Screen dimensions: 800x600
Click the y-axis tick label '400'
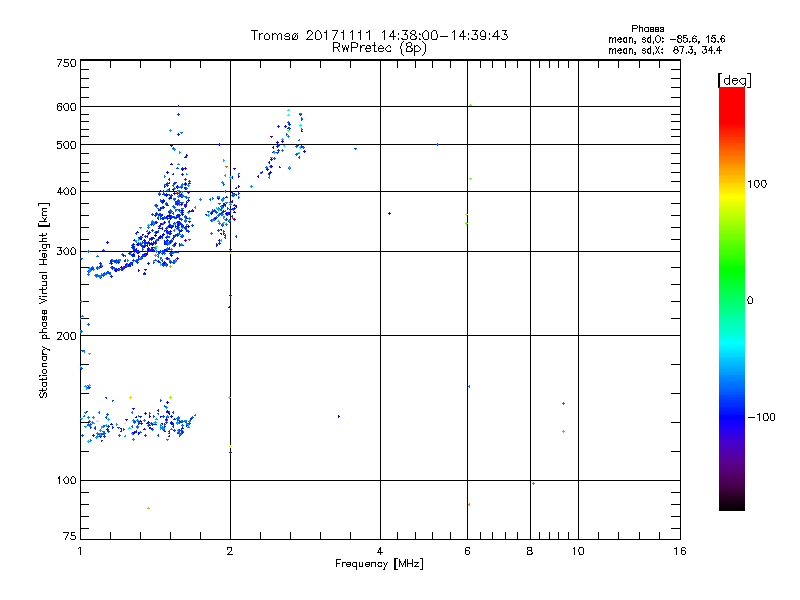(66, 192)
